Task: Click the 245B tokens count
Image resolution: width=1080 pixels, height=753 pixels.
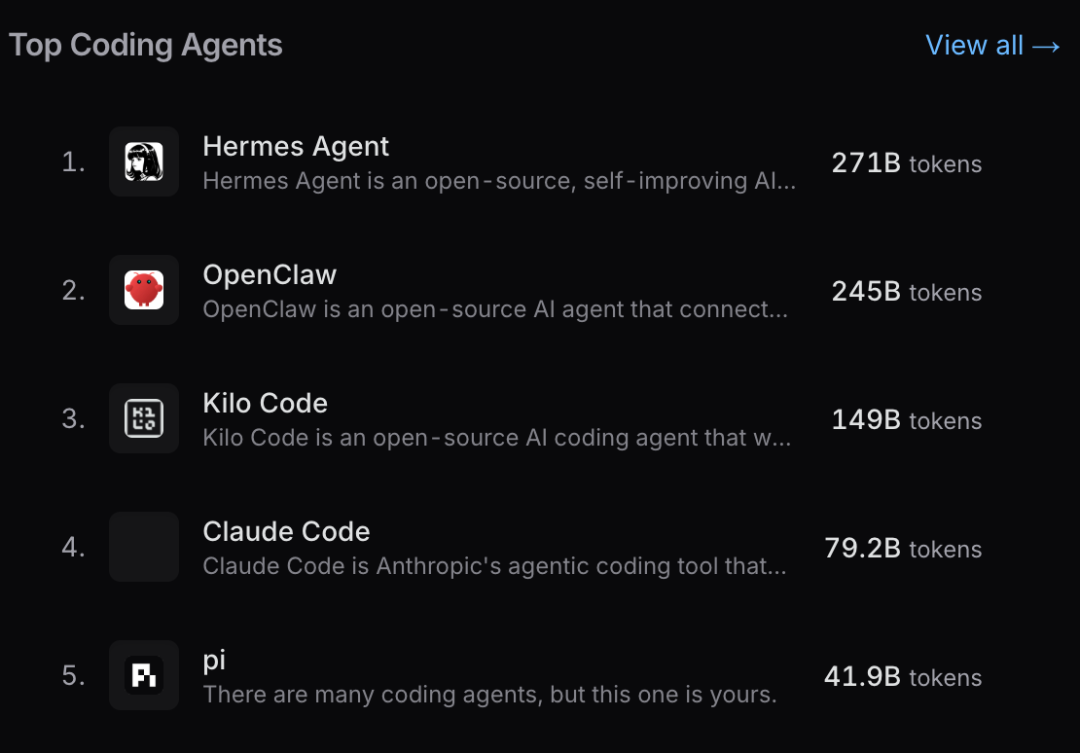Action: pyautogui.click(x=906, y=291)
